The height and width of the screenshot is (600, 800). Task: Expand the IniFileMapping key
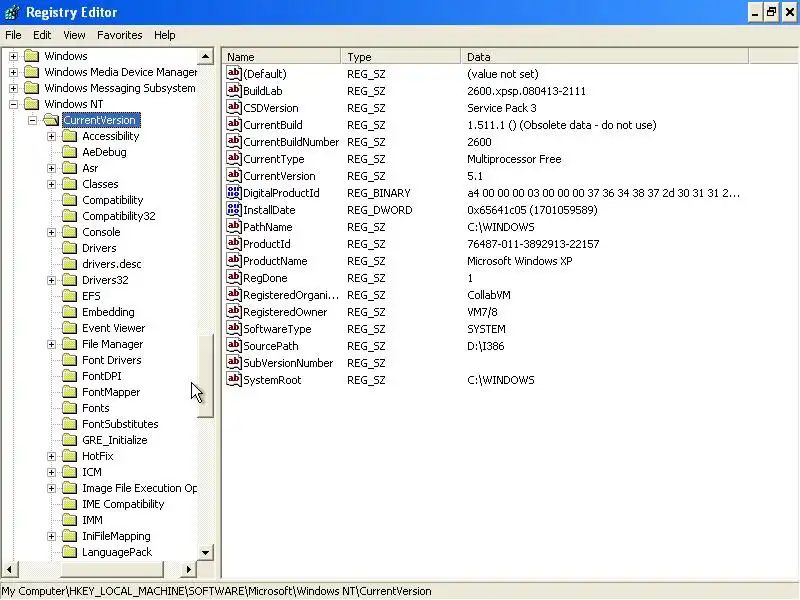pos(52,536)
